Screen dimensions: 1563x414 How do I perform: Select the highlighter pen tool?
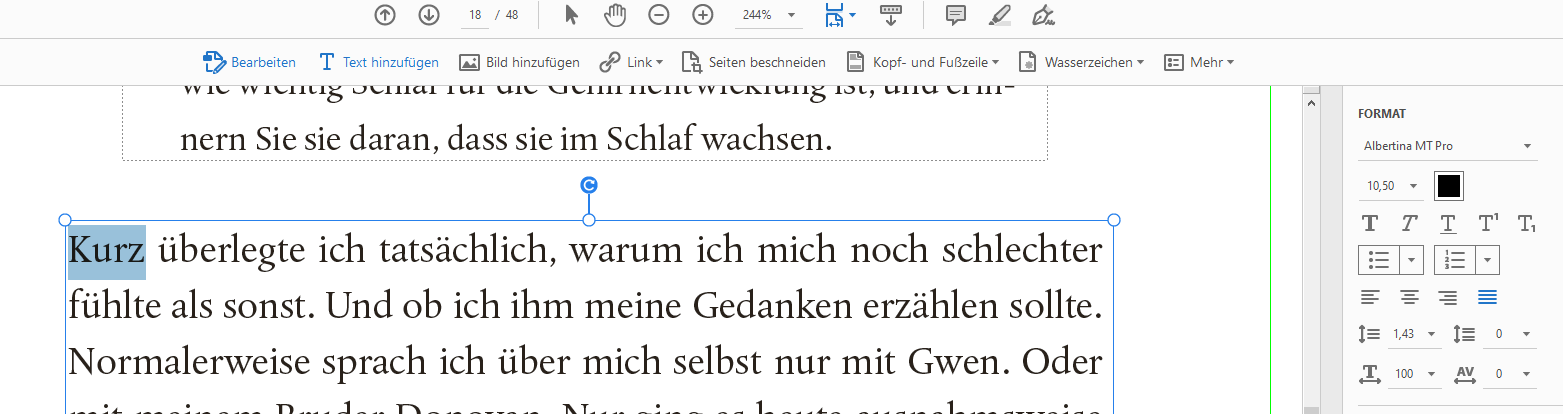[x=999, y=15]
